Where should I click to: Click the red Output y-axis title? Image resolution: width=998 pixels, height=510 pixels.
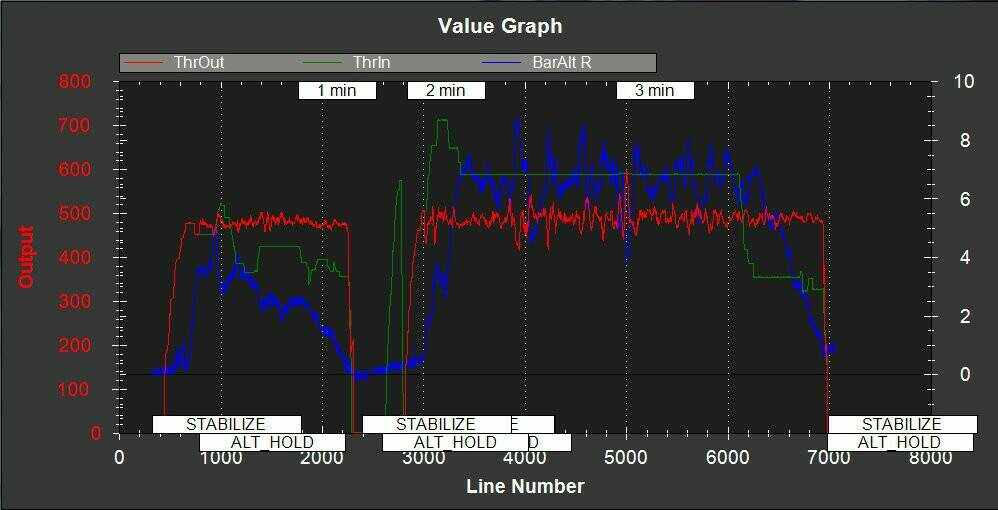pos(27,257)
